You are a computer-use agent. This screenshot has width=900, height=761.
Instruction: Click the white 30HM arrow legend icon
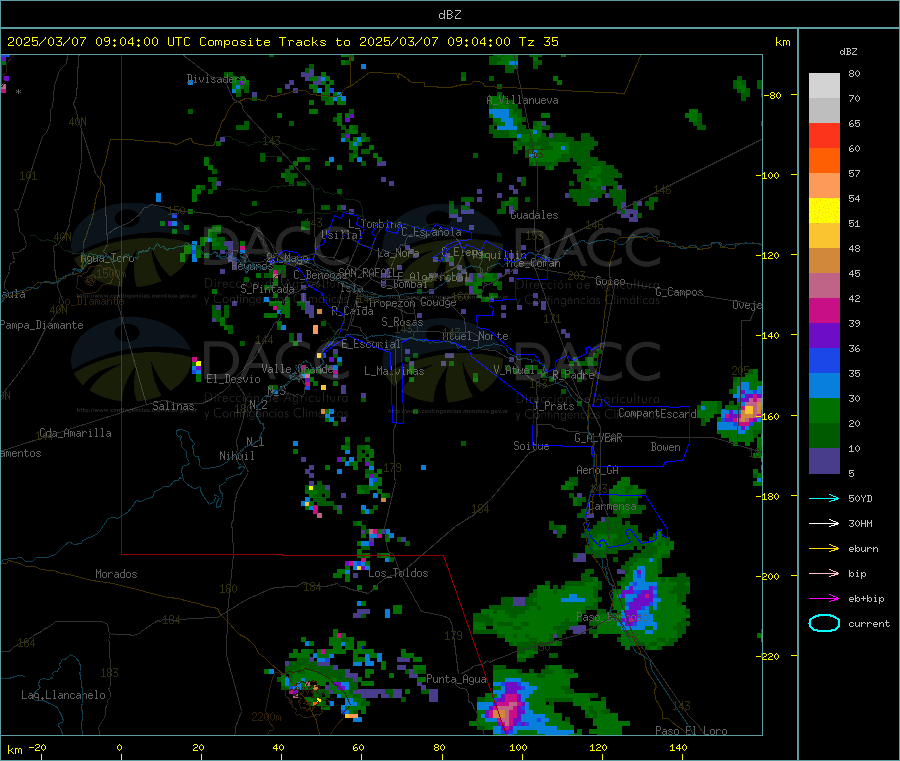pyautogui.click(x=824, y=523)
